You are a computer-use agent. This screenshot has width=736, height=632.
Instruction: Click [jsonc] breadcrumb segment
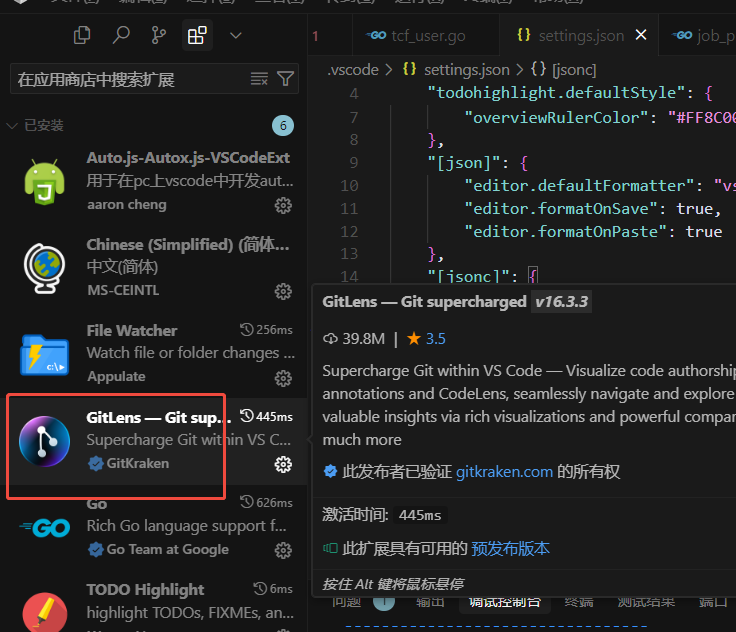click(x=574, y=70)
